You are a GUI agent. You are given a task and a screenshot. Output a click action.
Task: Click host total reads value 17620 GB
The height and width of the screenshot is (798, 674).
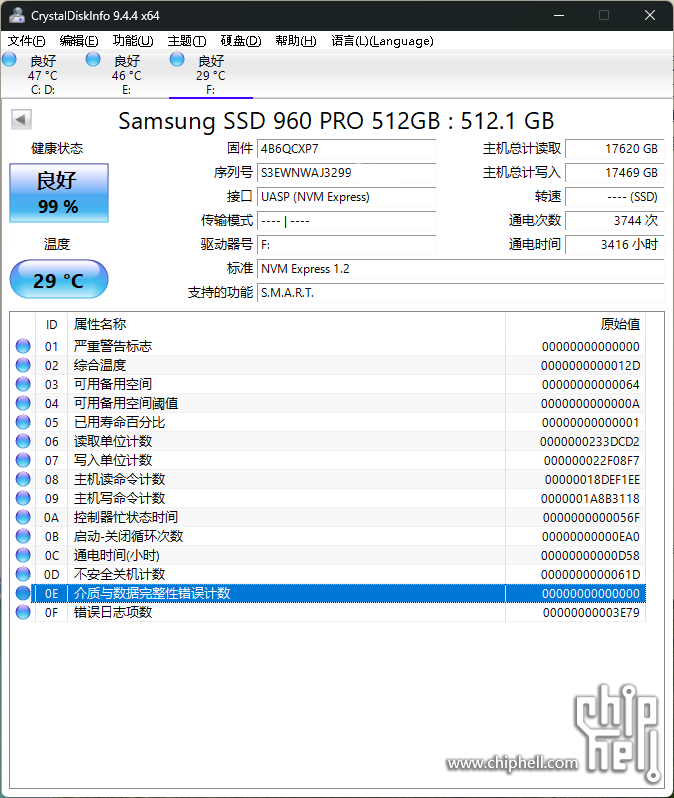tap(615, 149)
